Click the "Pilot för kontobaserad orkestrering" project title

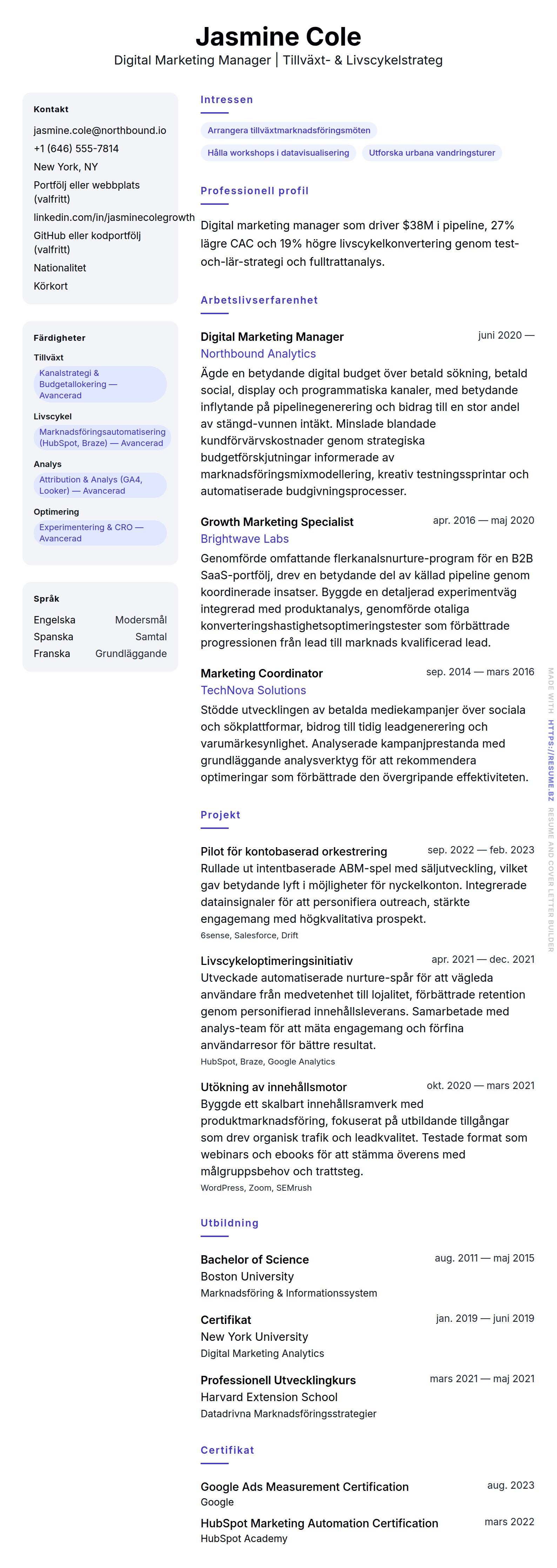coord(294,852)
